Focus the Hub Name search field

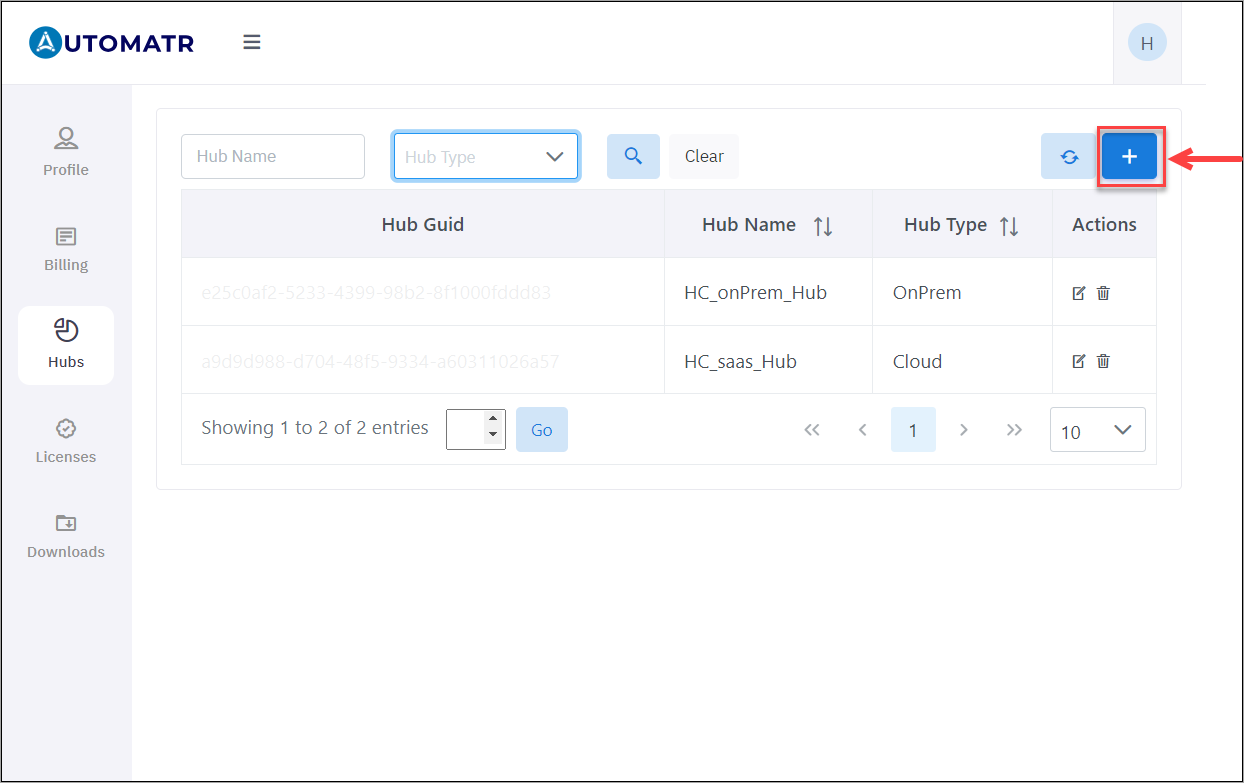[x=273, y=156]
